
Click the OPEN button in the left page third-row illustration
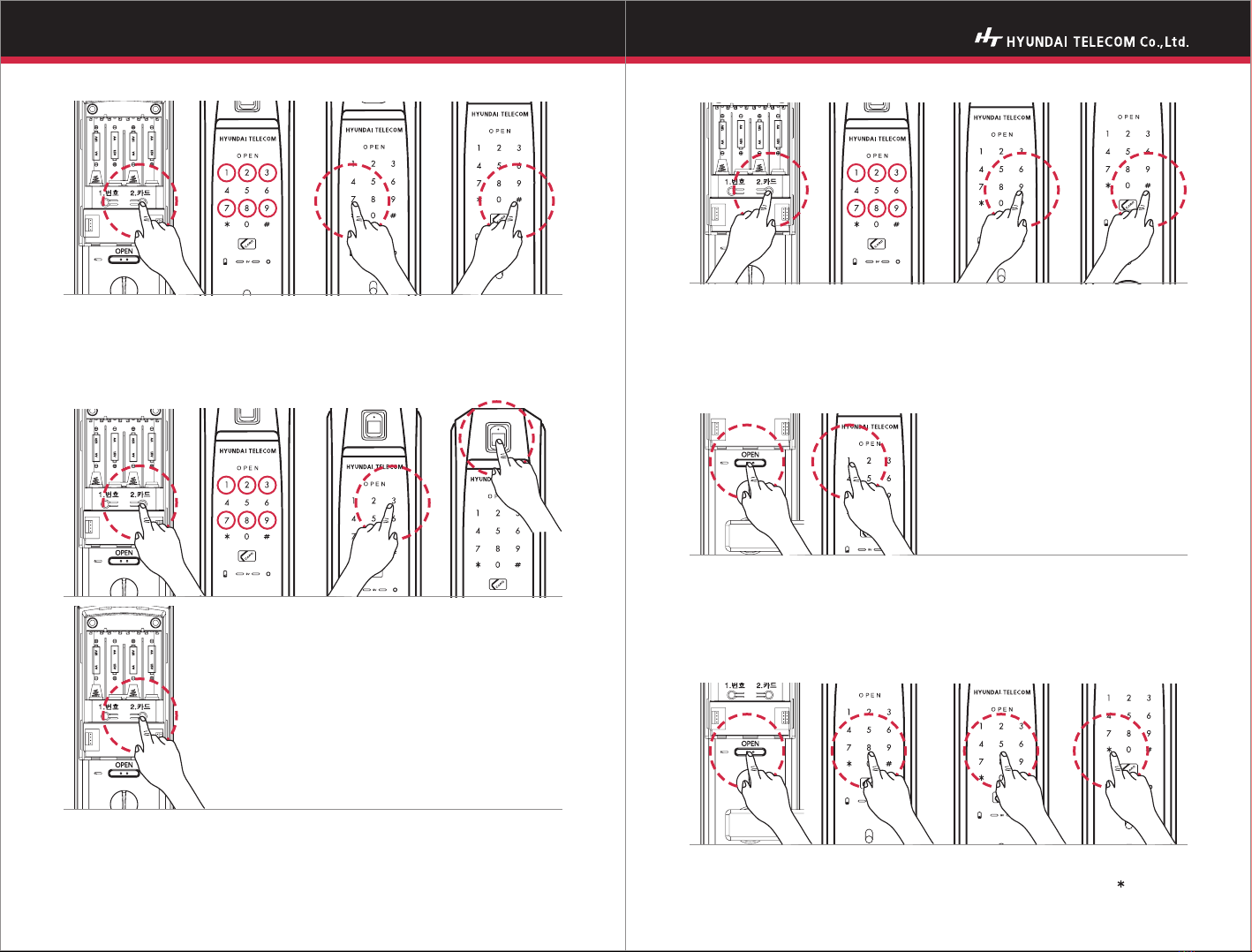click(x=124, y=772)
